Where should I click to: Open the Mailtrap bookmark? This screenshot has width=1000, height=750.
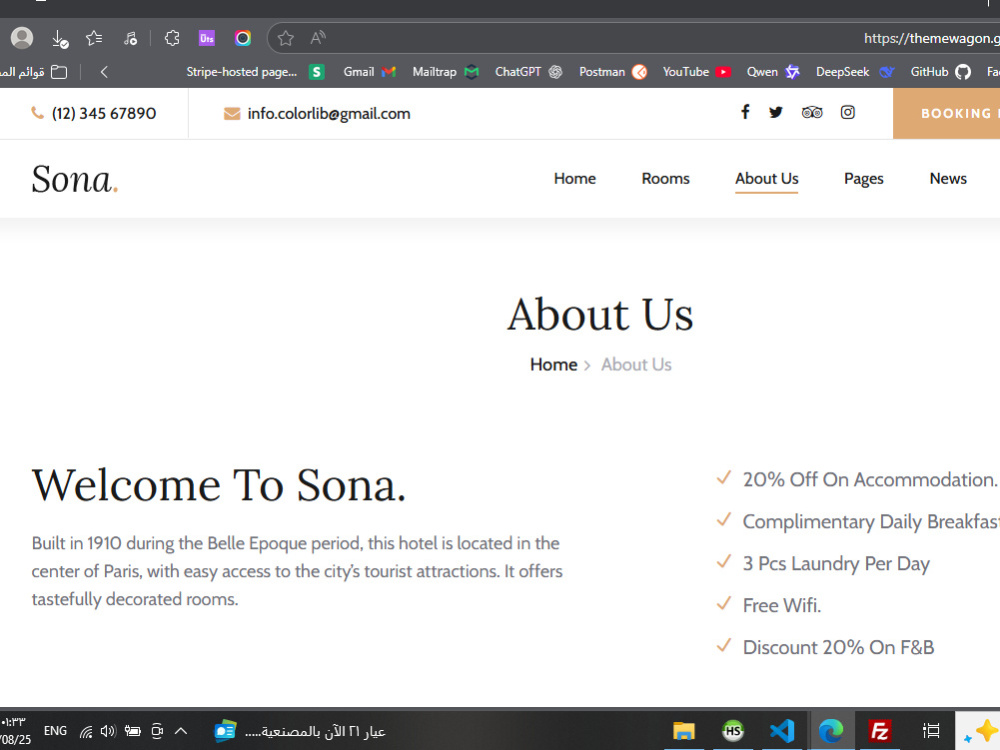click(x=446, y=72)
